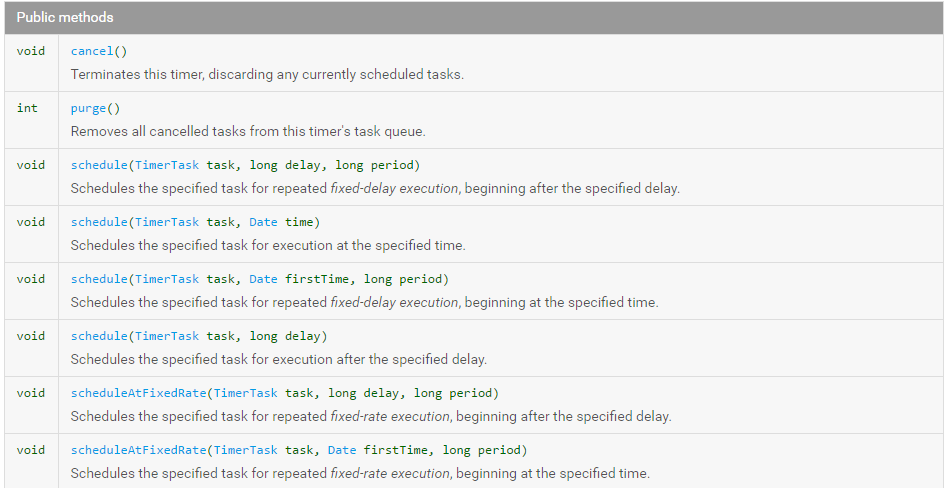
Task: Click Date type in schedule firstTime, period signature
Action: pyautogui.click(x=263, y=279)
